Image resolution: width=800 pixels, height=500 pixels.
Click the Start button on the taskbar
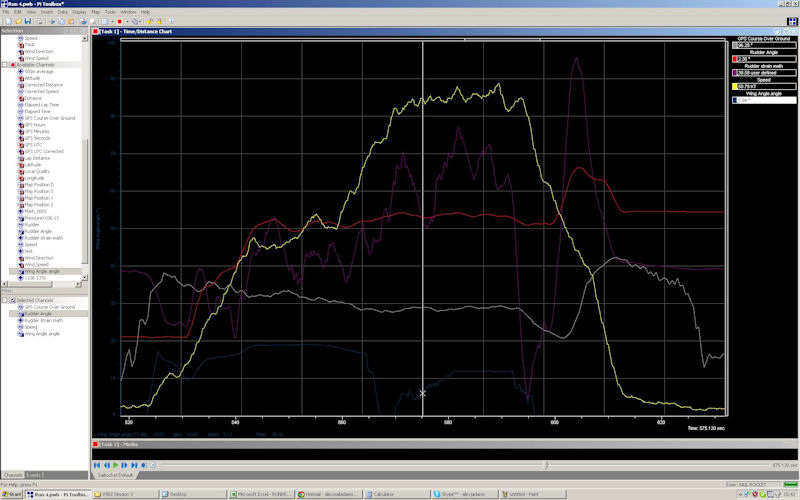[11, 494]
